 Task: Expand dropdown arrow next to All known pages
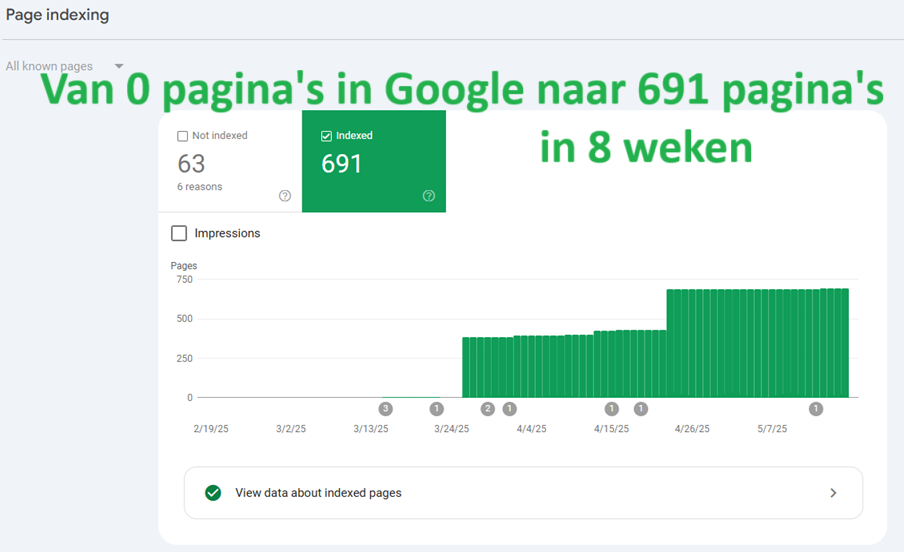tap(119, 66)
